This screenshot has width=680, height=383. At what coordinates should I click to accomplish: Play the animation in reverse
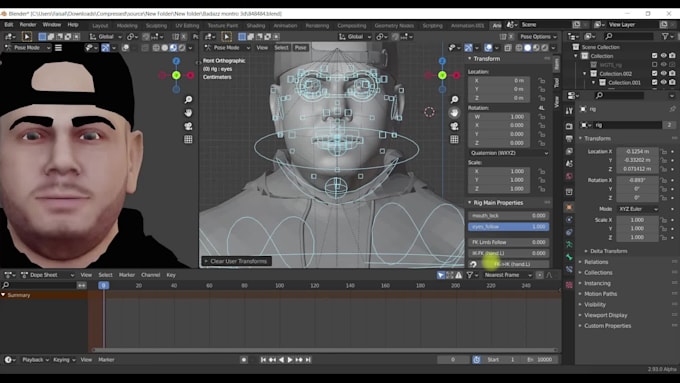point(281,360)
